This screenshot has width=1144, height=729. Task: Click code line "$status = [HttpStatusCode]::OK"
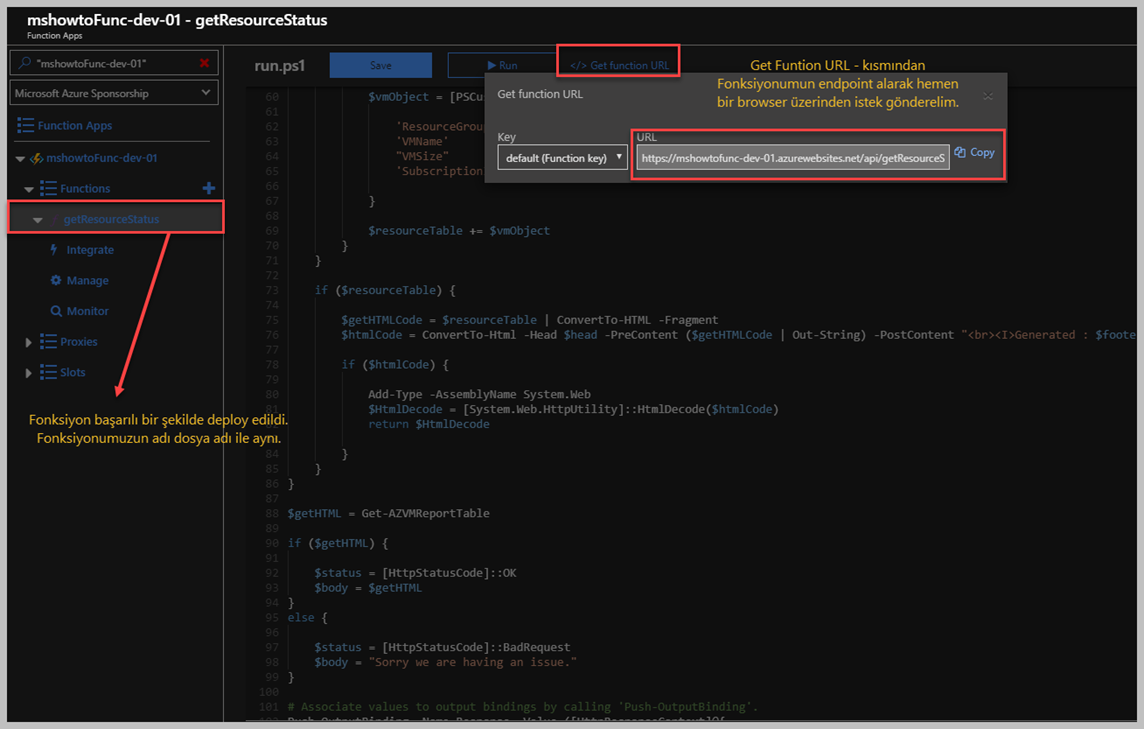point(415,573)
